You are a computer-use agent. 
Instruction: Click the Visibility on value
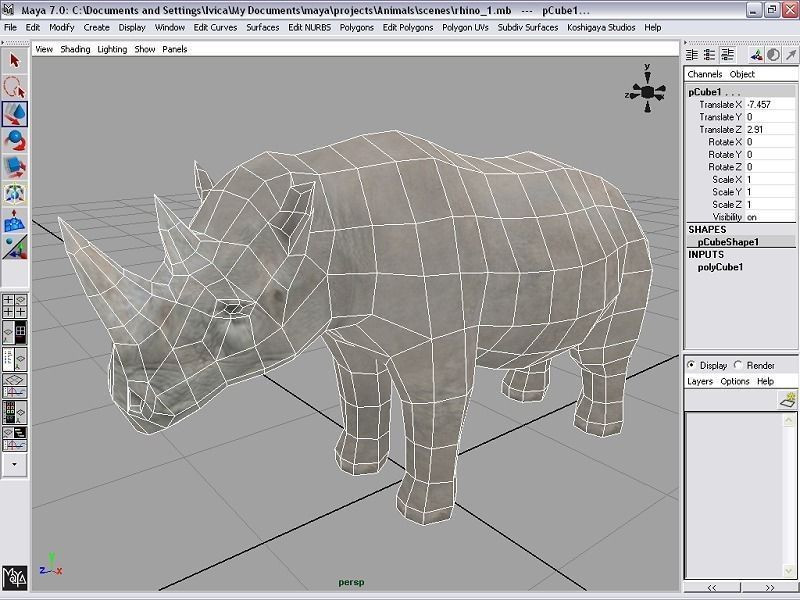point(770,217)
